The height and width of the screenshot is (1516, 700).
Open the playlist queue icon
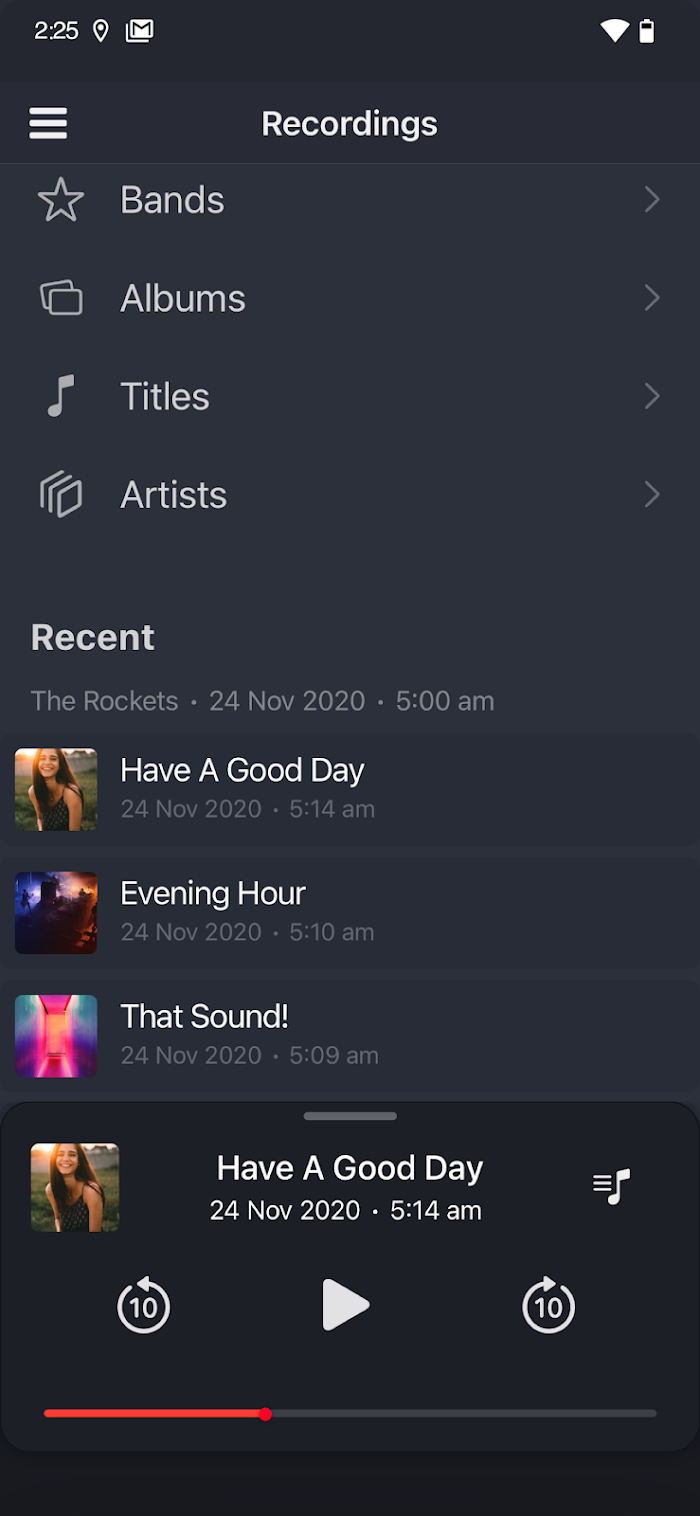(x=612, y=1187)
